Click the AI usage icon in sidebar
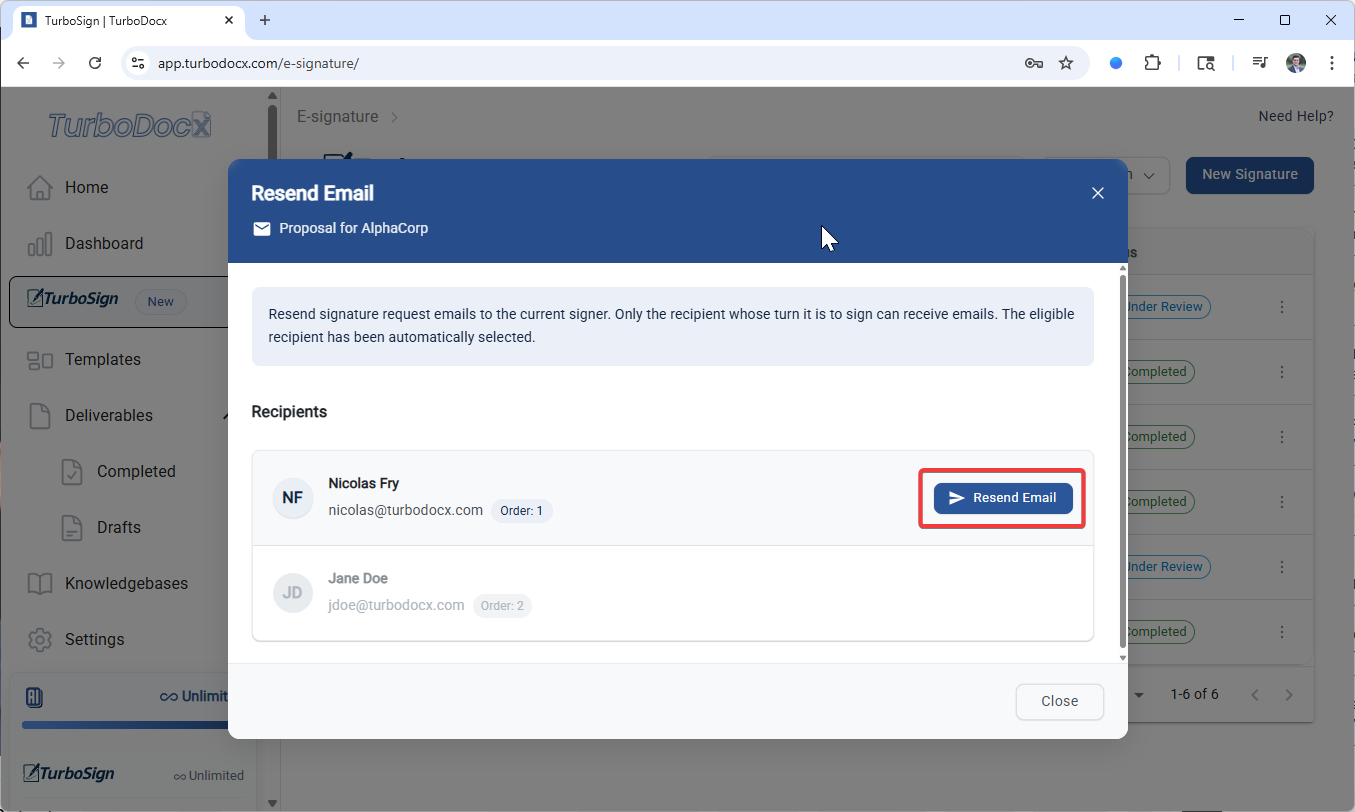The height and width of the screenshot is (812, 1355). tap(34, 697)
